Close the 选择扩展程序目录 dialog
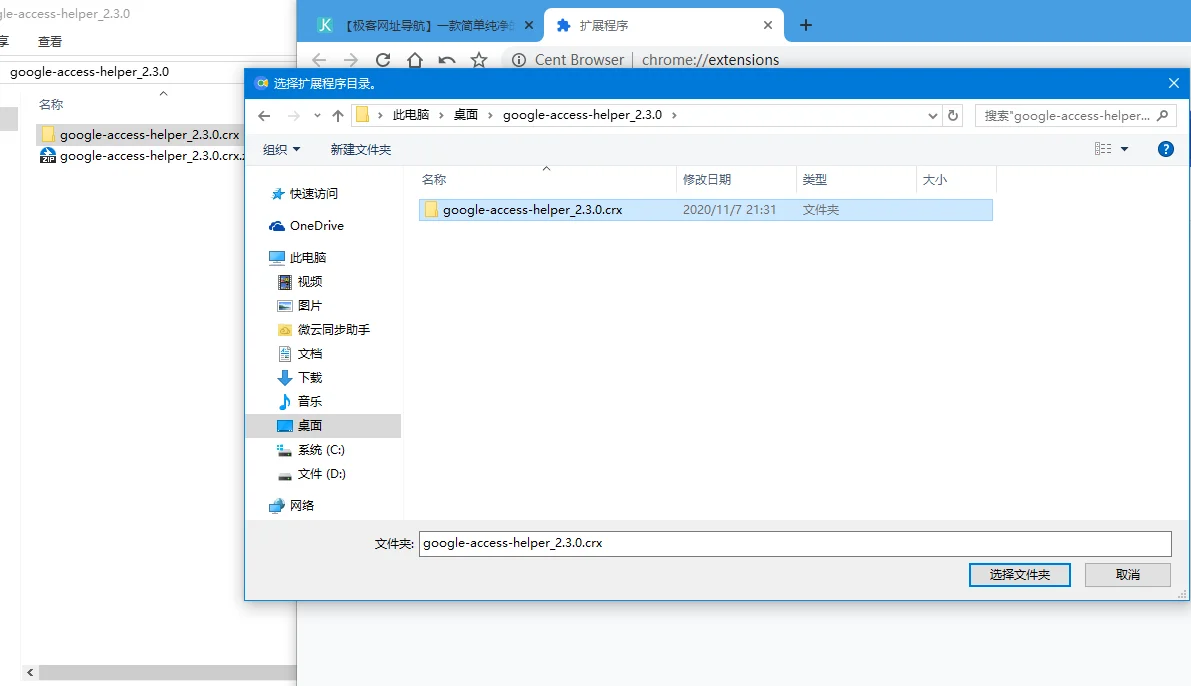Screen dimensions: 1191x686 [1174, 84]
